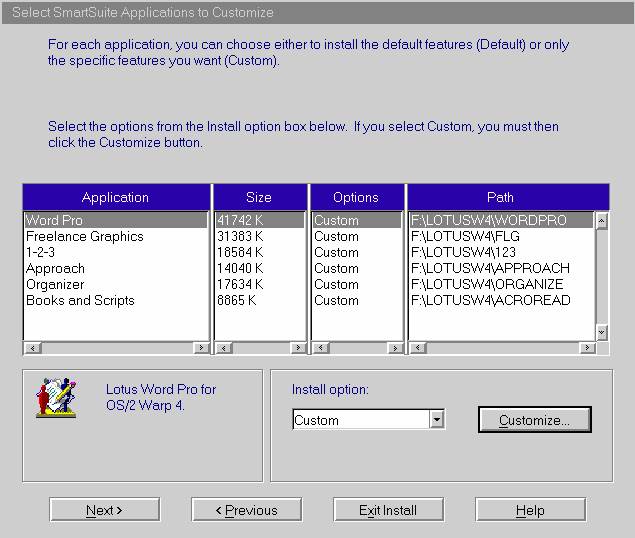Click the Customize... button
The width and height of the screenshot is (635, 538).
(x=535, y=420)
